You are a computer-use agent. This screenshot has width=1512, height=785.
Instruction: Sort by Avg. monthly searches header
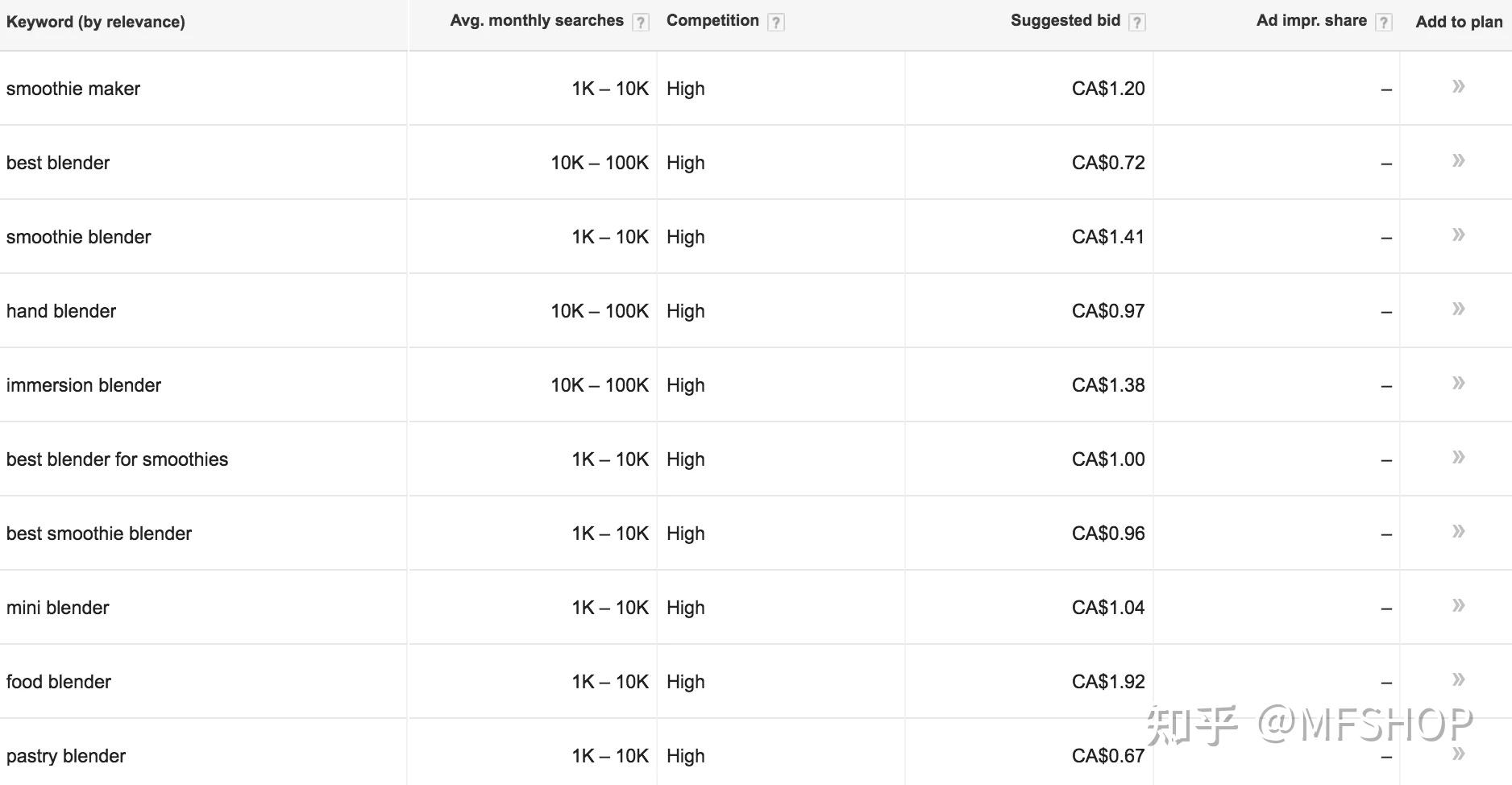coord(536,21)
